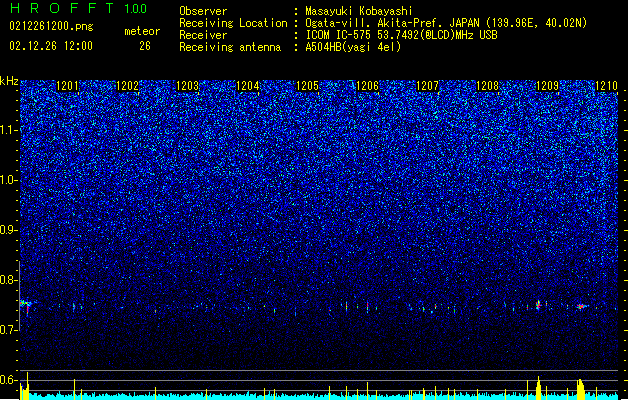Click the Observer label
Viewport: 629px width, 400px height.
click(203, 11)
